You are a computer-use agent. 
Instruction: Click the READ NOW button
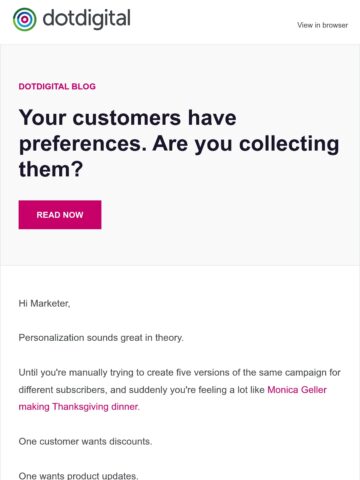(60, 215)
